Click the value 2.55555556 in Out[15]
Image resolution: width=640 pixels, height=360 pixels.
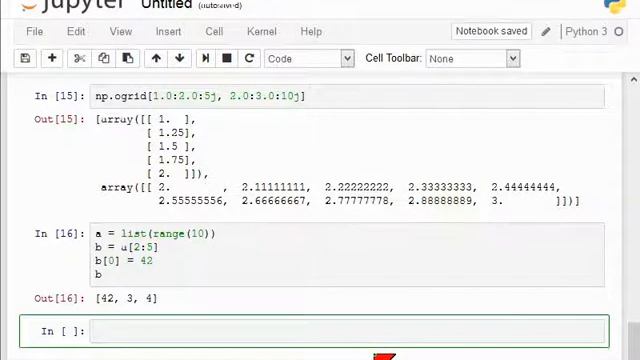coord(191,201)
